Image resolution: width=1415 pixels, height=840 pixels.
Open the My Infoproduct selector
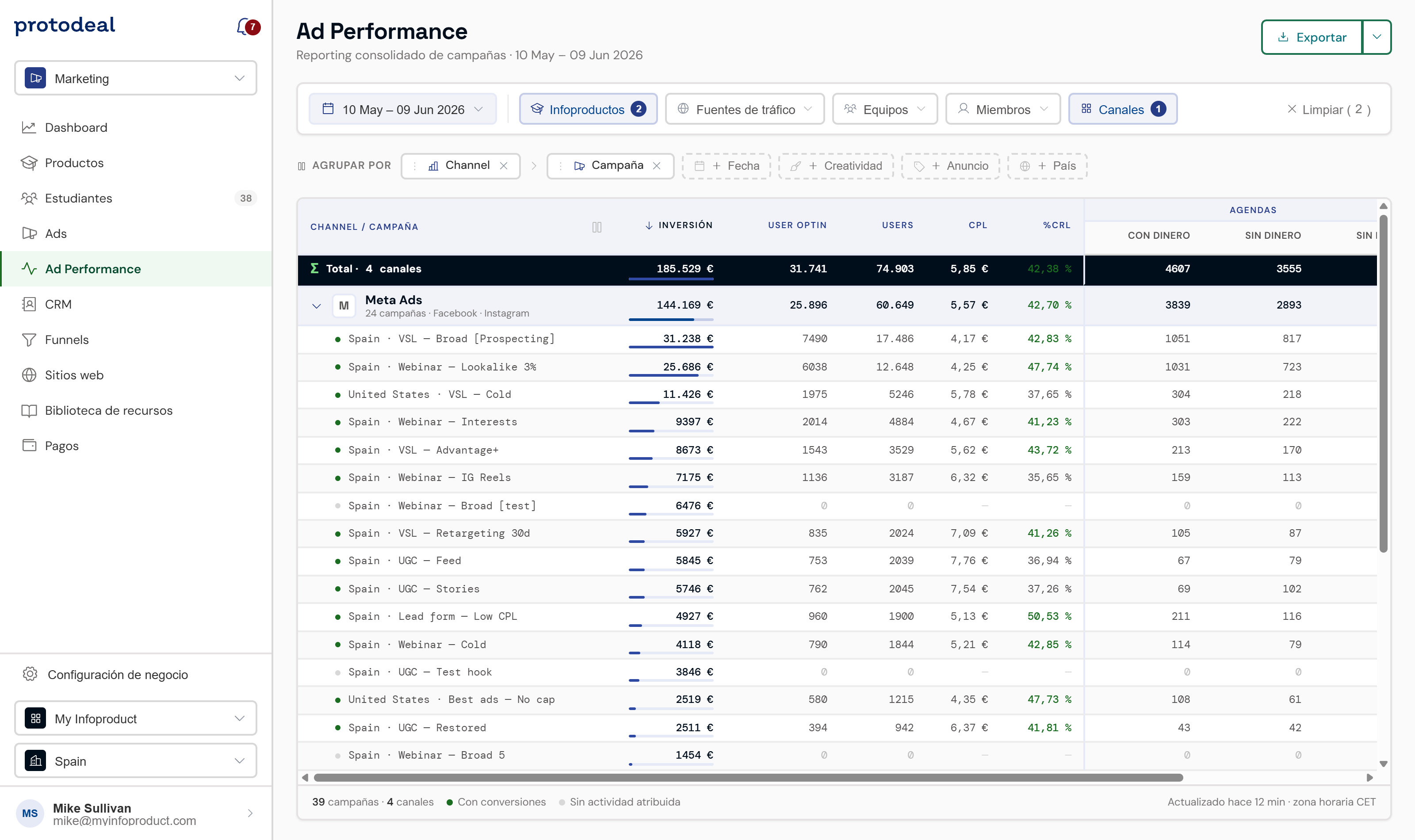pos(136,718)
